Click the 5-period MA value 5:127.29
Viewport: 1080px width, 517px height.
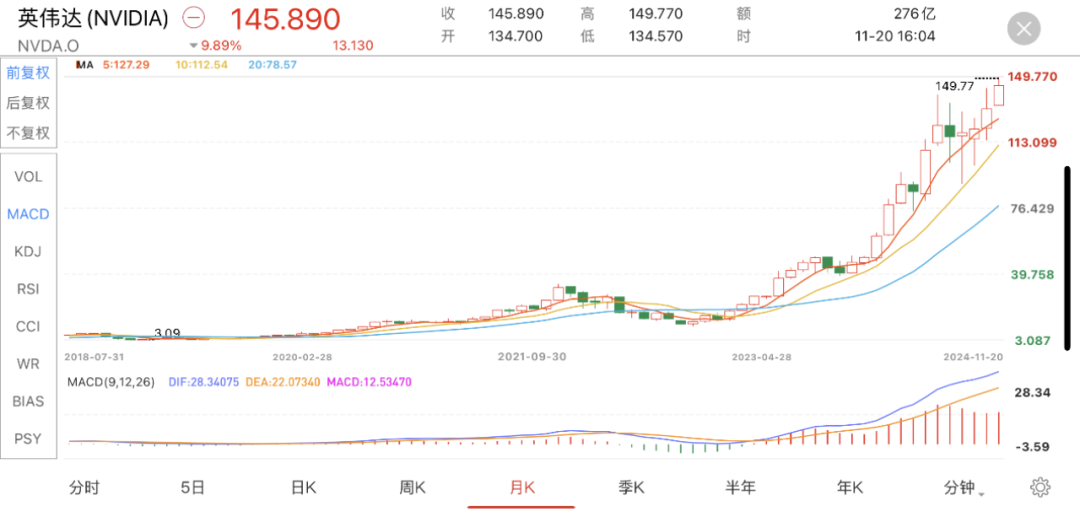(x=127, y=65)
